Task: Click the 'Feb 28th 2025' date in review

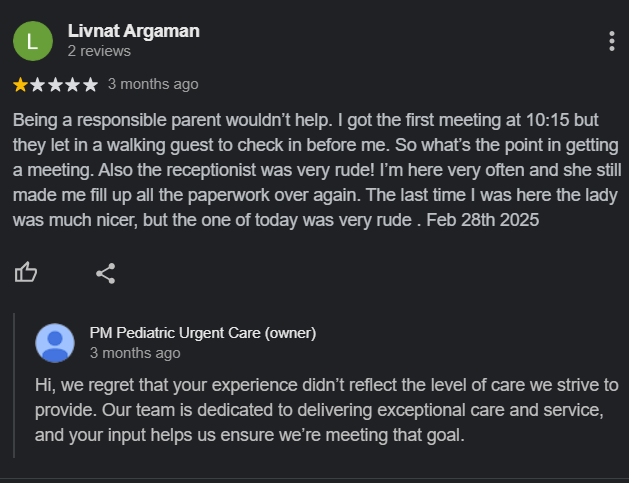Action: point(483,220)
